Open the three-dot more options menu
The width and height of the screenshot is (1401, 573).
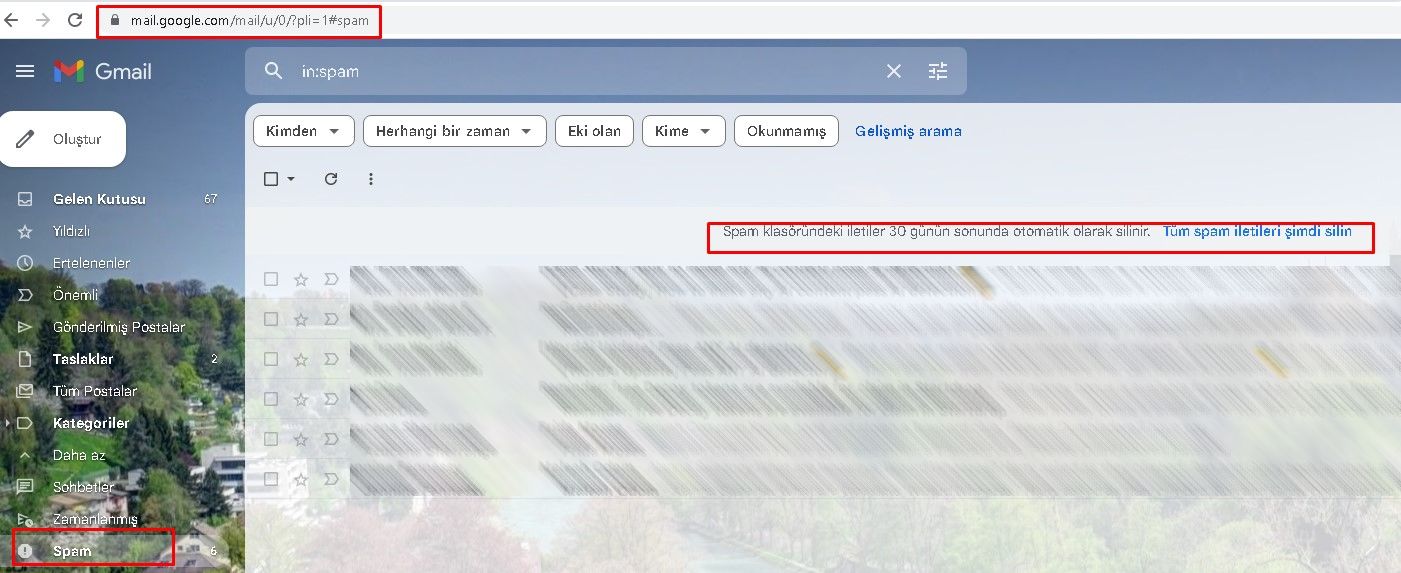pos(371,179)
